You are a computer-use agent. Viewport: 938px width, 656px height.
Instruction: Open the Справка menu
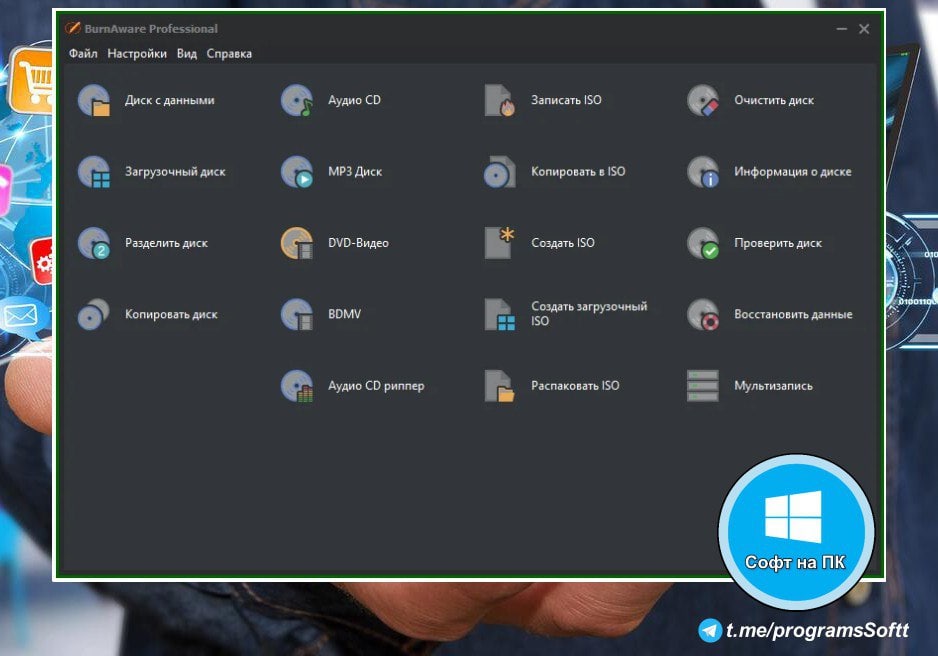click(x=229, y=53)
